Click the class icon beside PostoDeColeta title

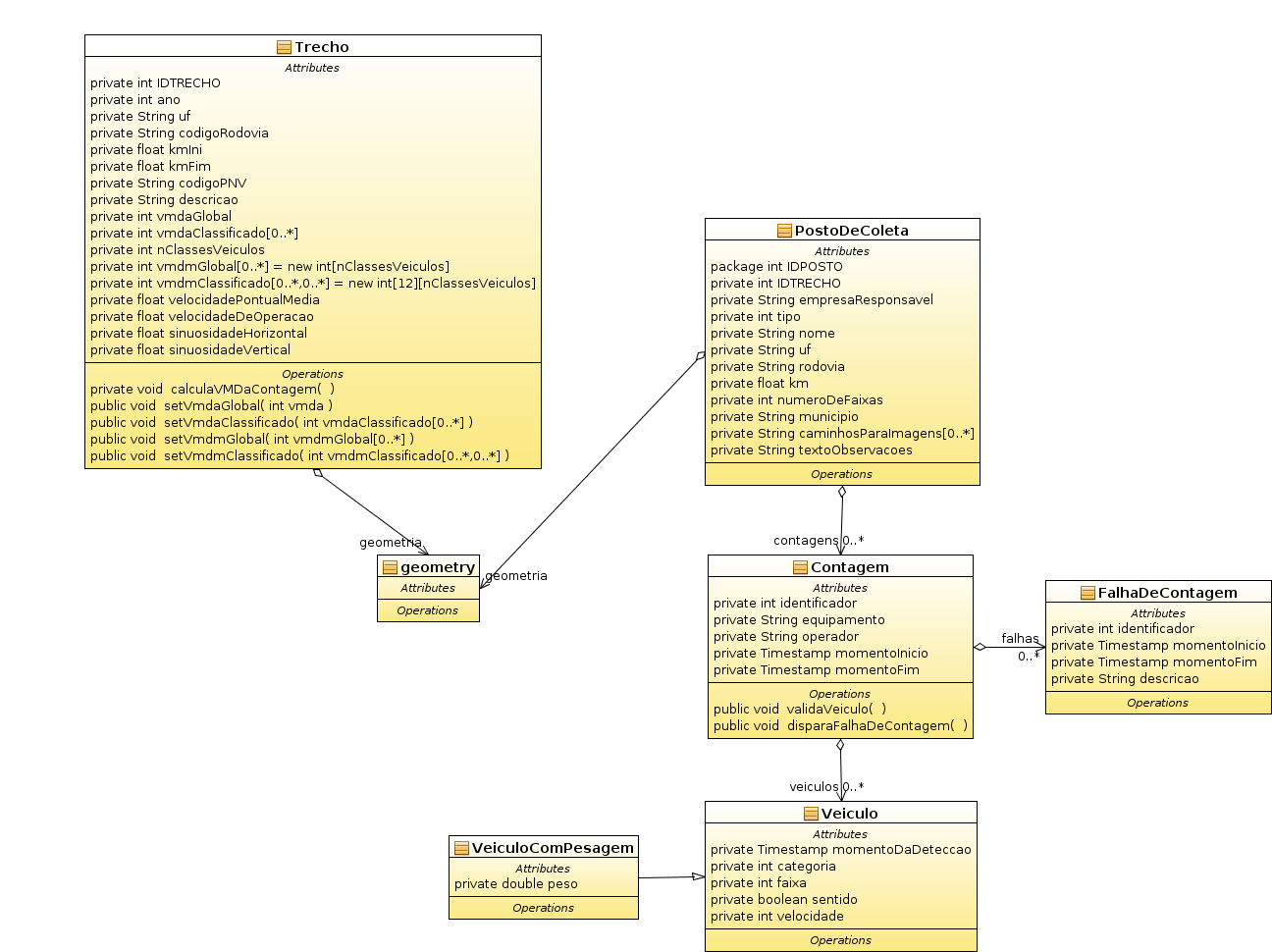[784, 231]
